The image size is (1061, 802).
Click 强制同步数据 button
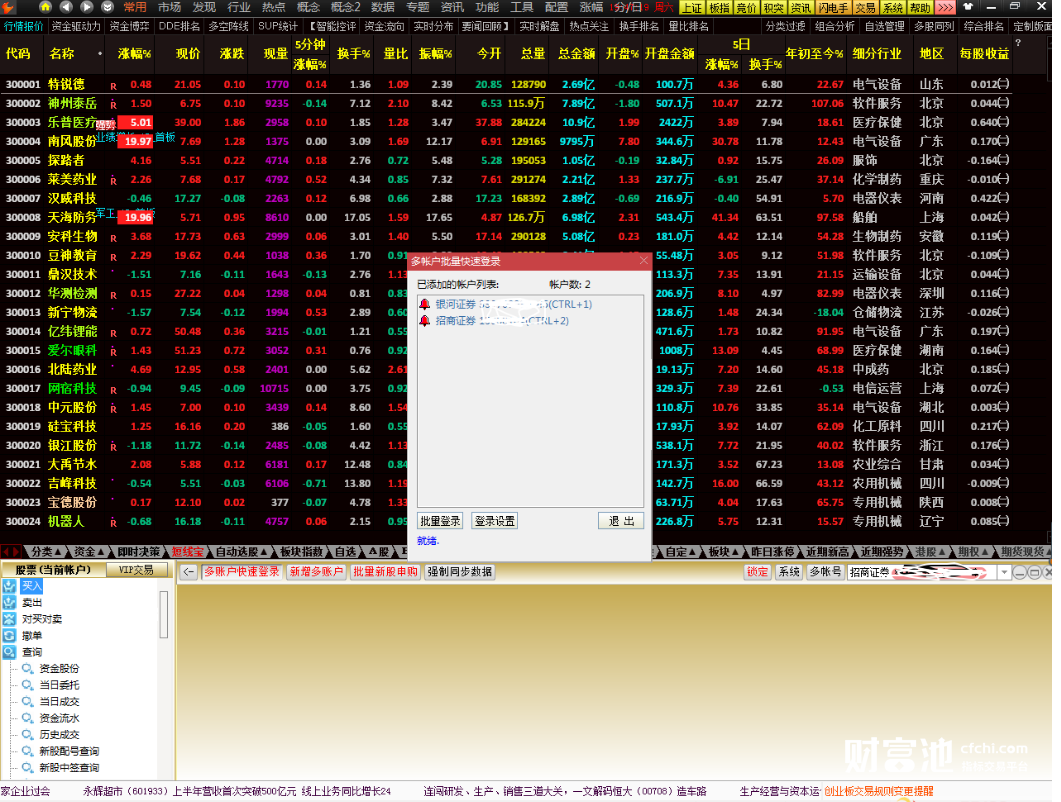click(459, 572)
